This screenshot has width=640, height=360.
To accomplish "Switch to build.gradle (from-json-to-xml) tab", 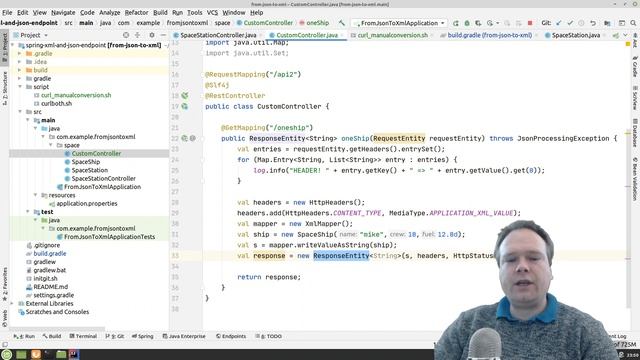I will pos(489,36).
